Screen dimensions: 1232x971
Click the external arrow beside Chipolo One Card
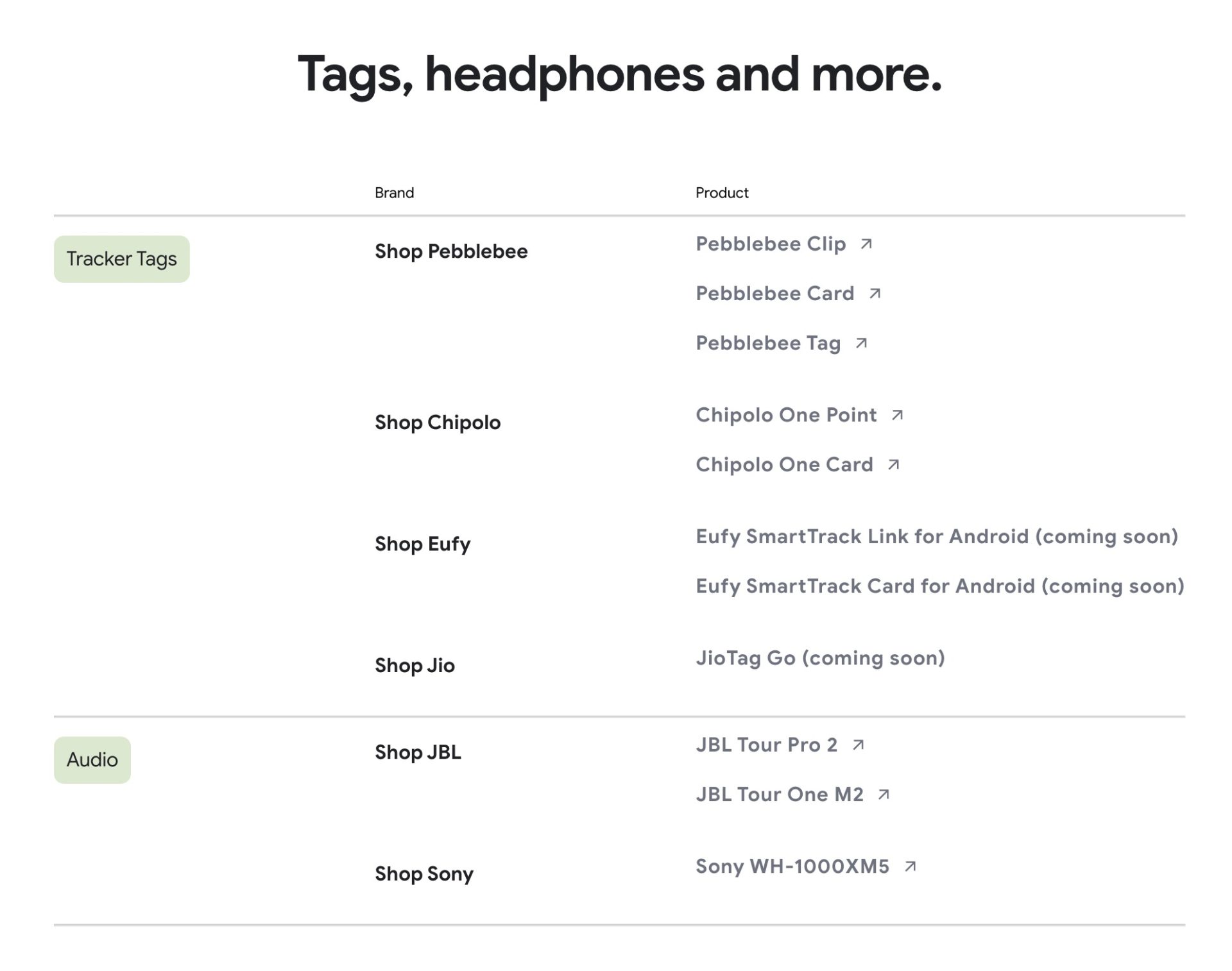tap(893, 465)
